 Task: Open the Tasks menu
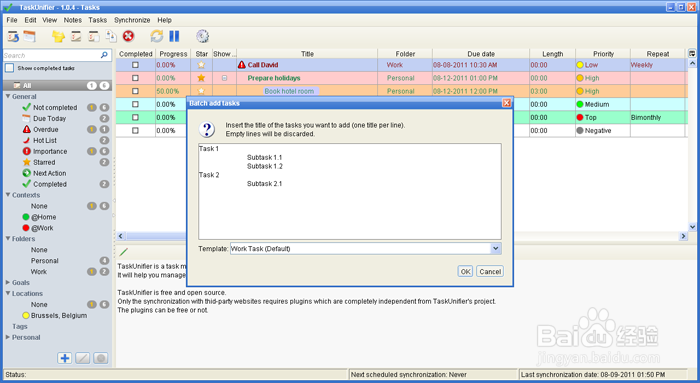coord(97,20)
